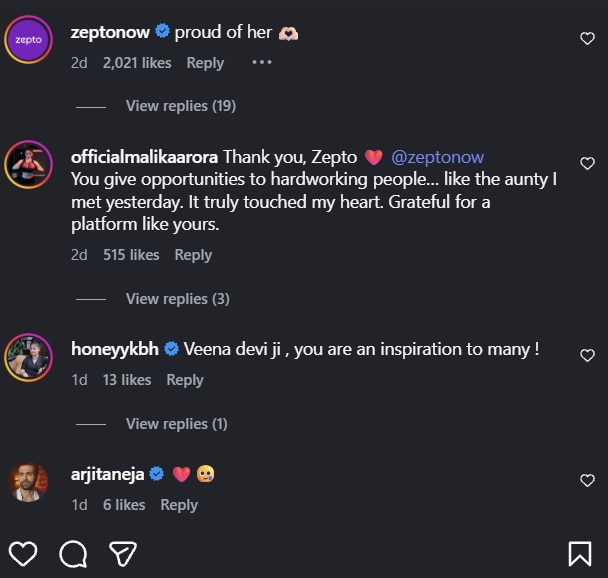Like honeyykbh's comment

point(587,356)
